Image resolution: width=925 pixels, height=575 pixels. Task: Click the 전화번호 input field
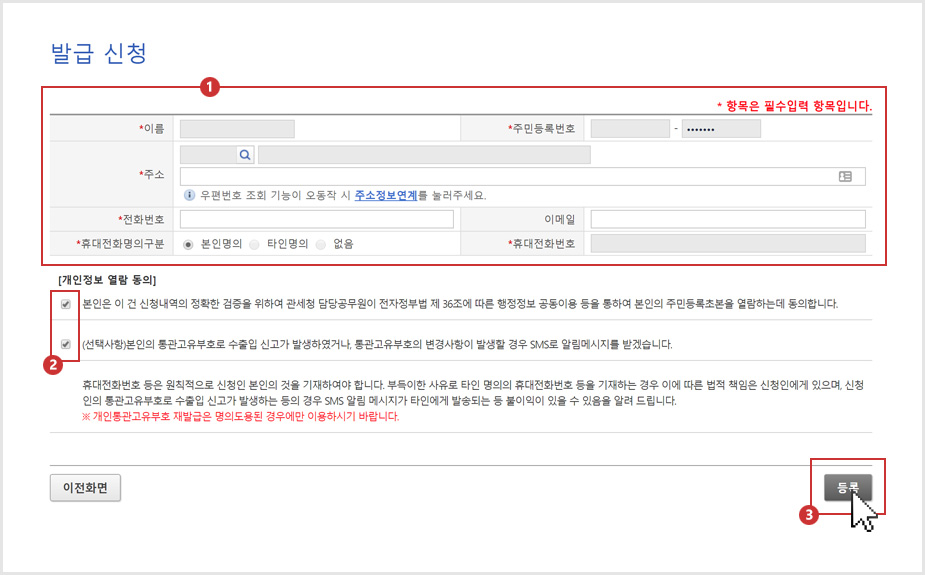pos(317,219)
